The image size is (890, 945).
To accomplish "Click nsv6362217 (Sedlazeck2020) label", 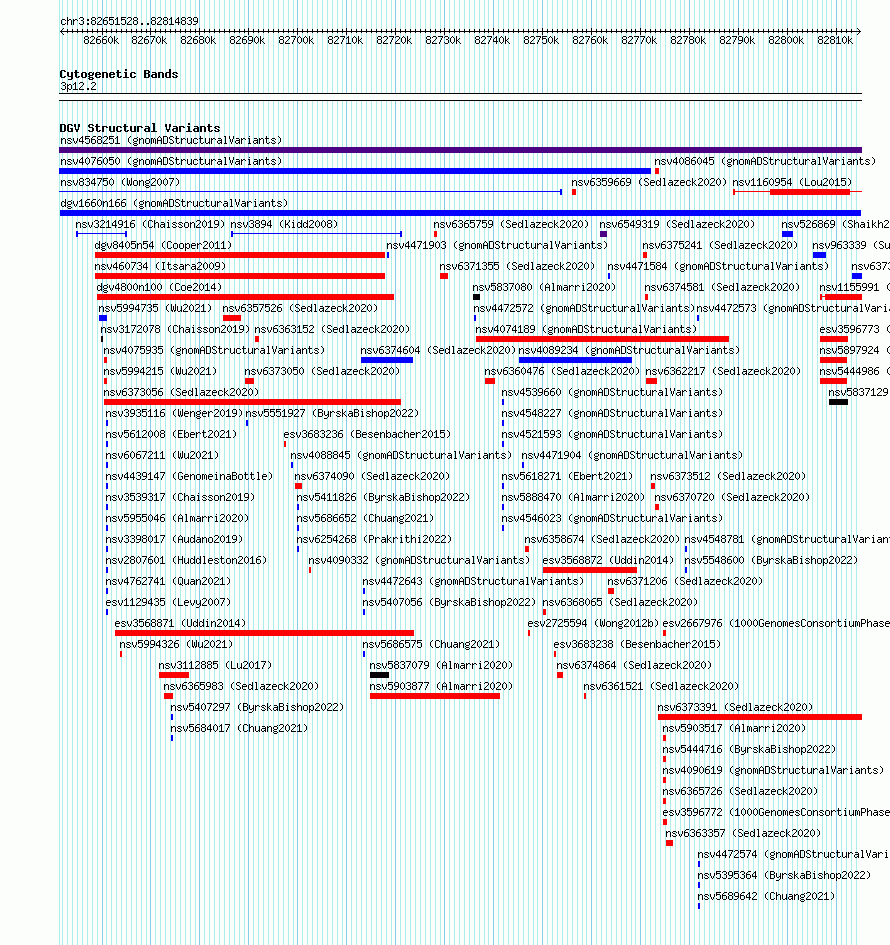I will pos(723,371).
